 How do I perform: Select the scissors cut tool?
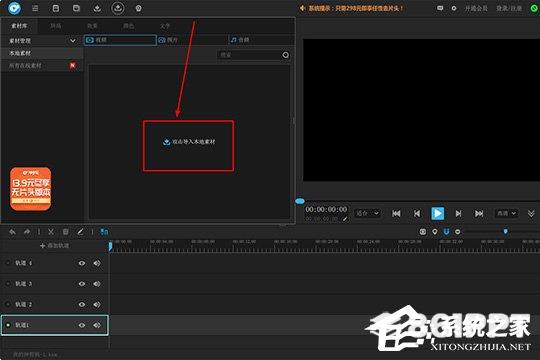tap(51, 232)
